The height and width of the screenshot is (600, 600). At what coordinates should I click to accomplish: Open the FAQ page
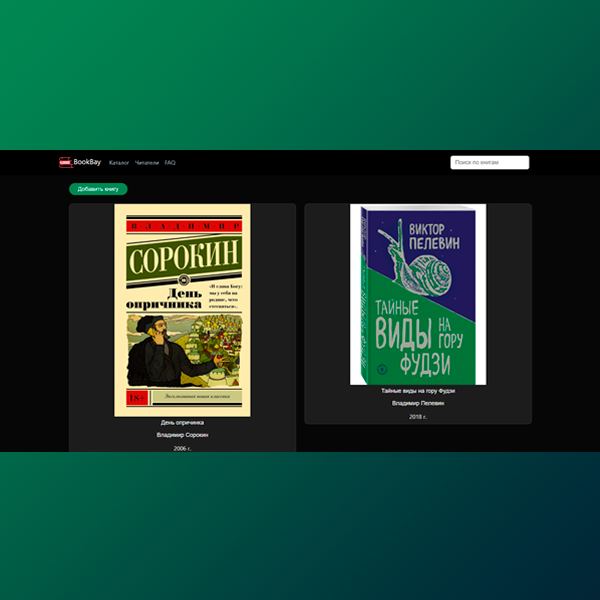click(170, 163)
